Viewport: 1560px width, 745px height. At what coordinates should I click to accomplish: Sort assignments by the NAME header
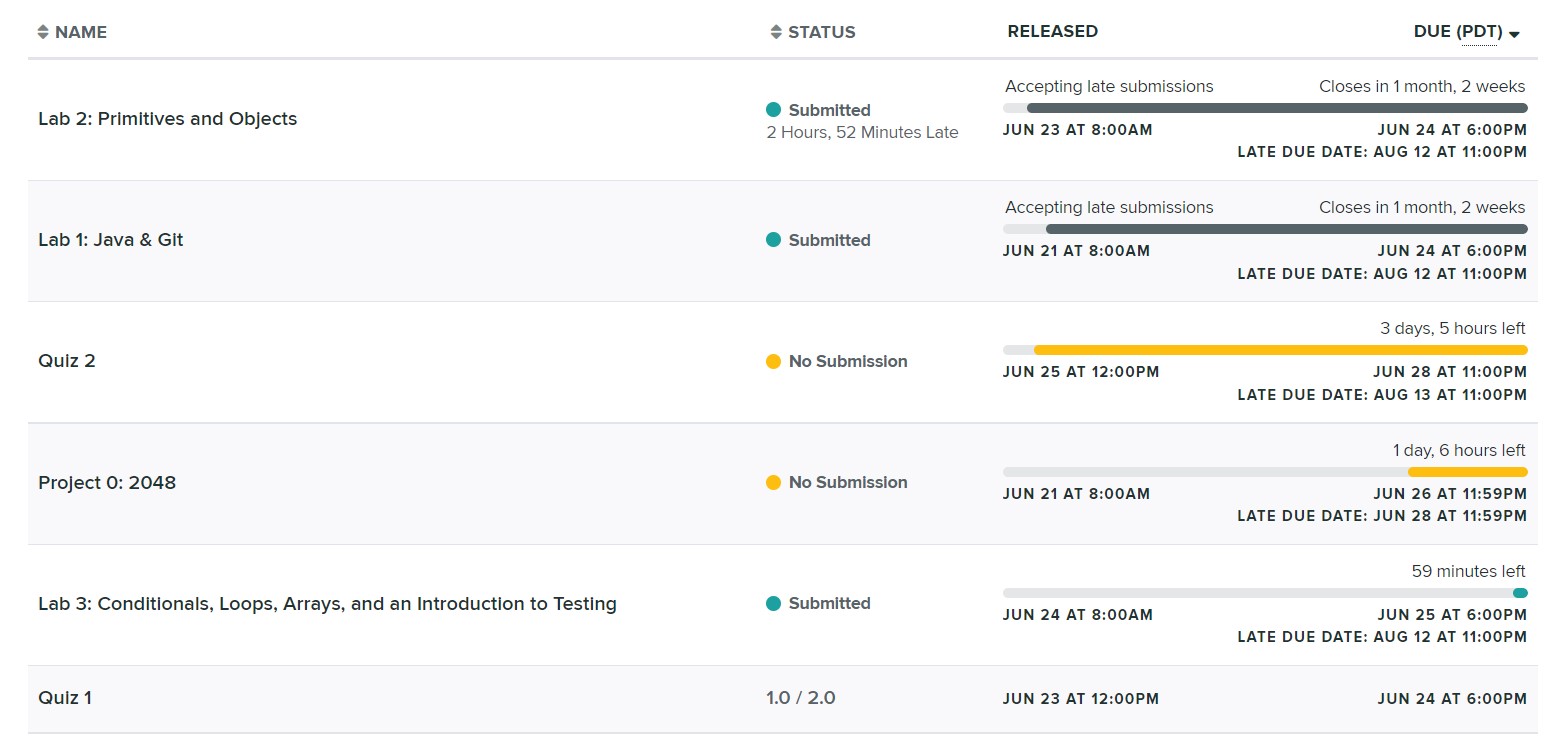pos(81,32)
